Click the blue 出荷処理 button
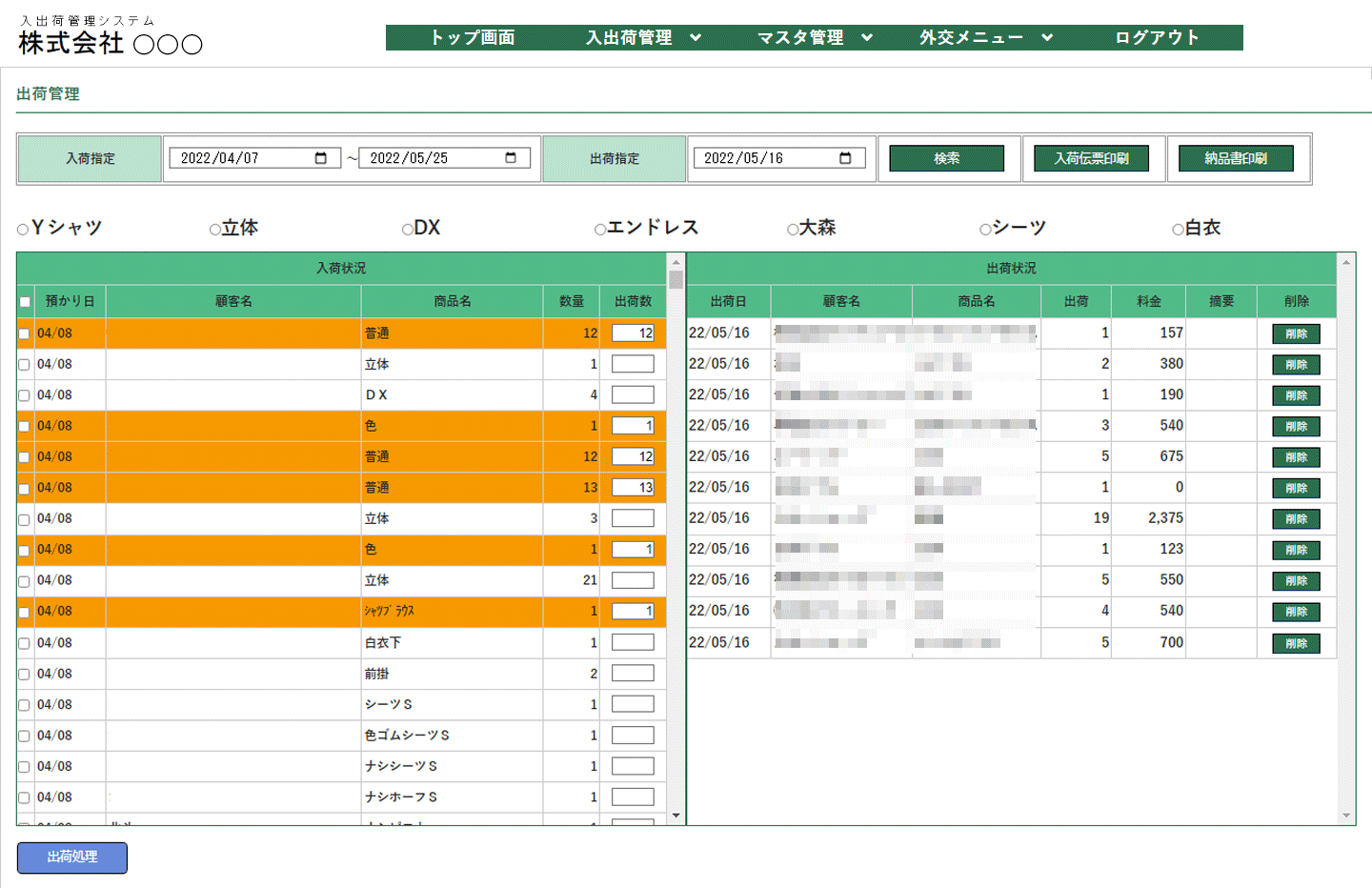Image resolution: width=1372 pixels, height=888 pixels. (72, 858)
